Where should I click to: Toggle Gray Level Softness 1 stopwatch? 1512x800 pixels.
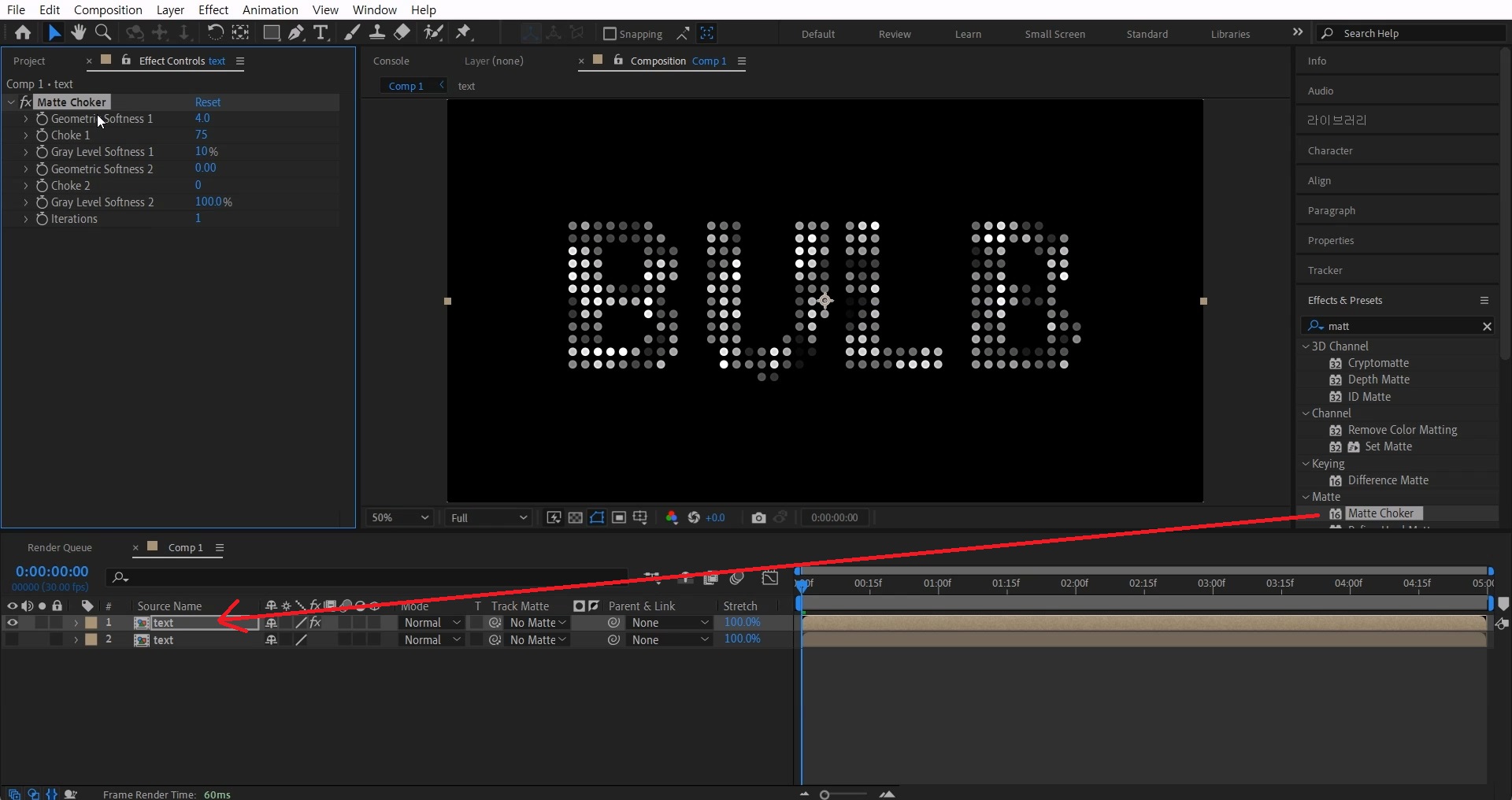tap(42, 152)
